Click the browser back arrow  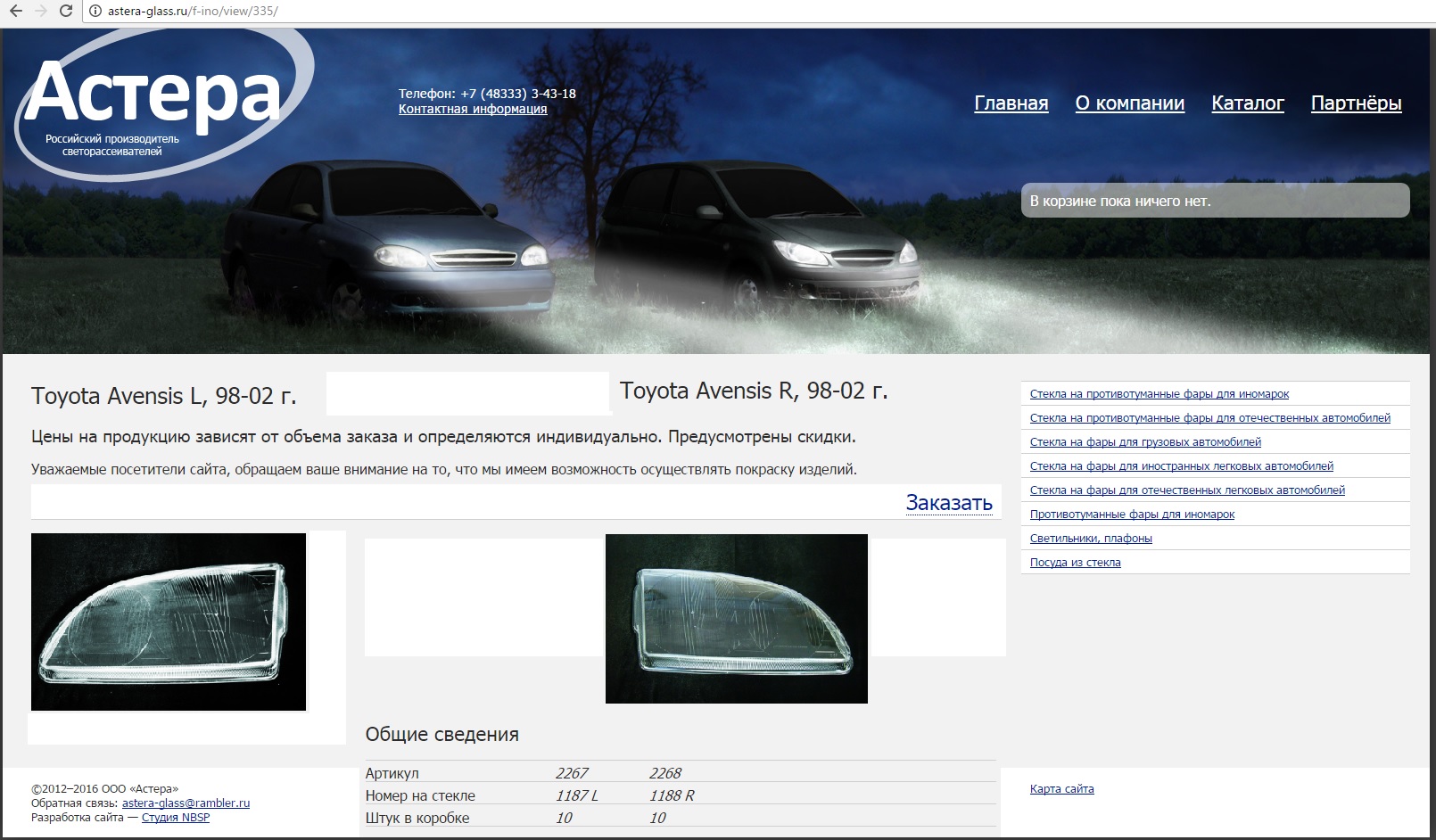pos(15,12)
